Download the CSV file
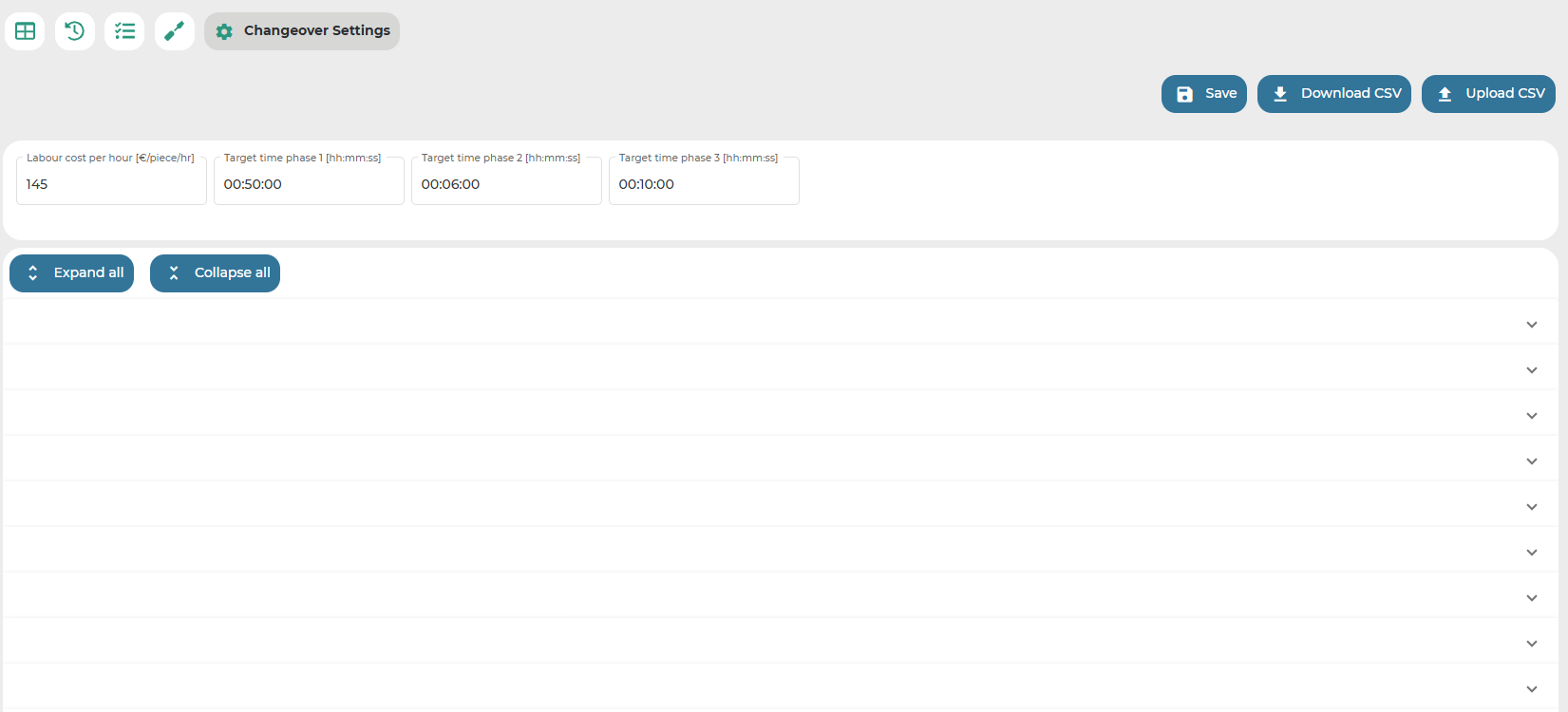The image size is (1568, 712). (x=1333, y=94)
